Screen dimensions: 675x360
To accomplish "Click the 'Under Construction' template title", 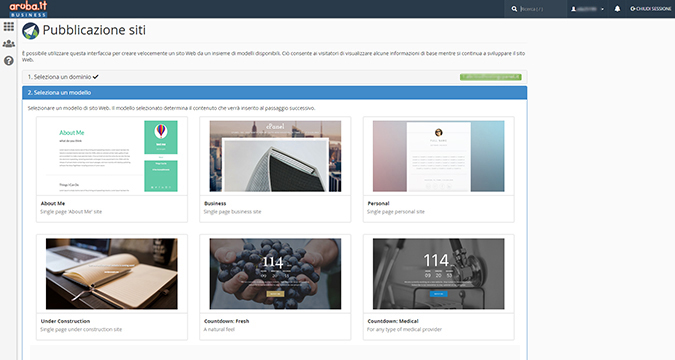I will (65, 321).
